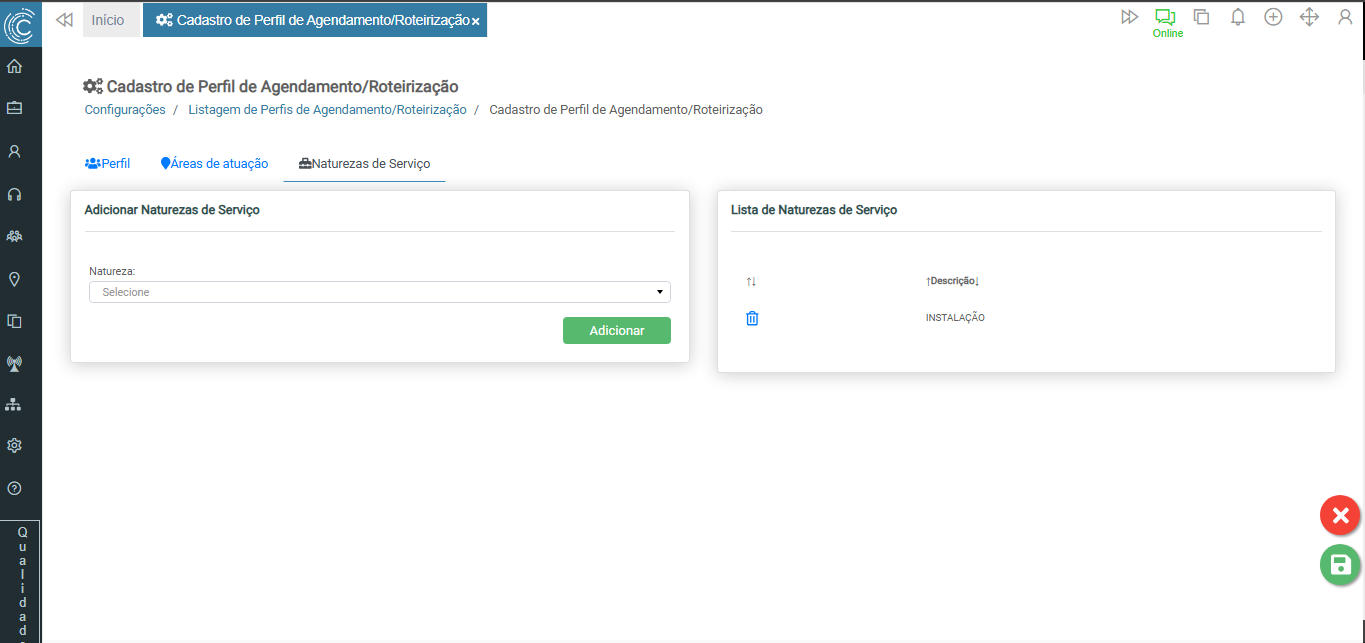Image resolution: width=1365 pixels, height=643 pixels.
Task: Expand the Natureza select dropdown
Action: (380, 292)
